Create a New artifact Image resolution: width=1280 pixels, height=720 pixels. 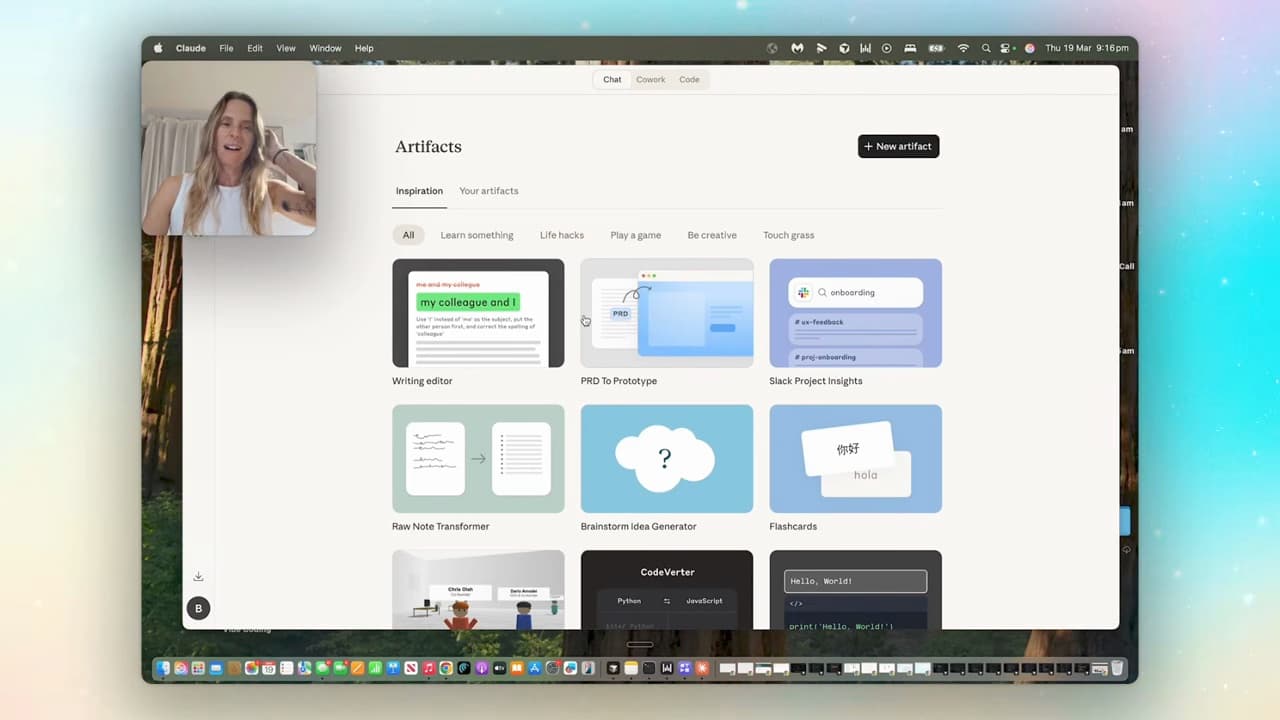(899, 146)
